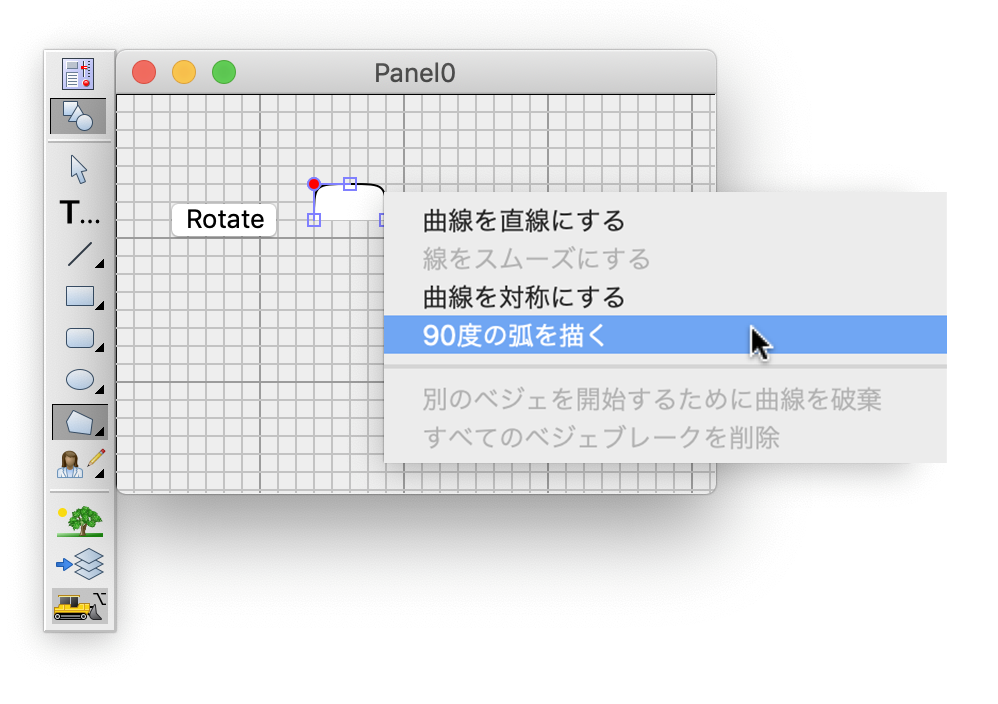Click the bulldozer mover tool
998x704 pixels.
[x=79, y=605]
